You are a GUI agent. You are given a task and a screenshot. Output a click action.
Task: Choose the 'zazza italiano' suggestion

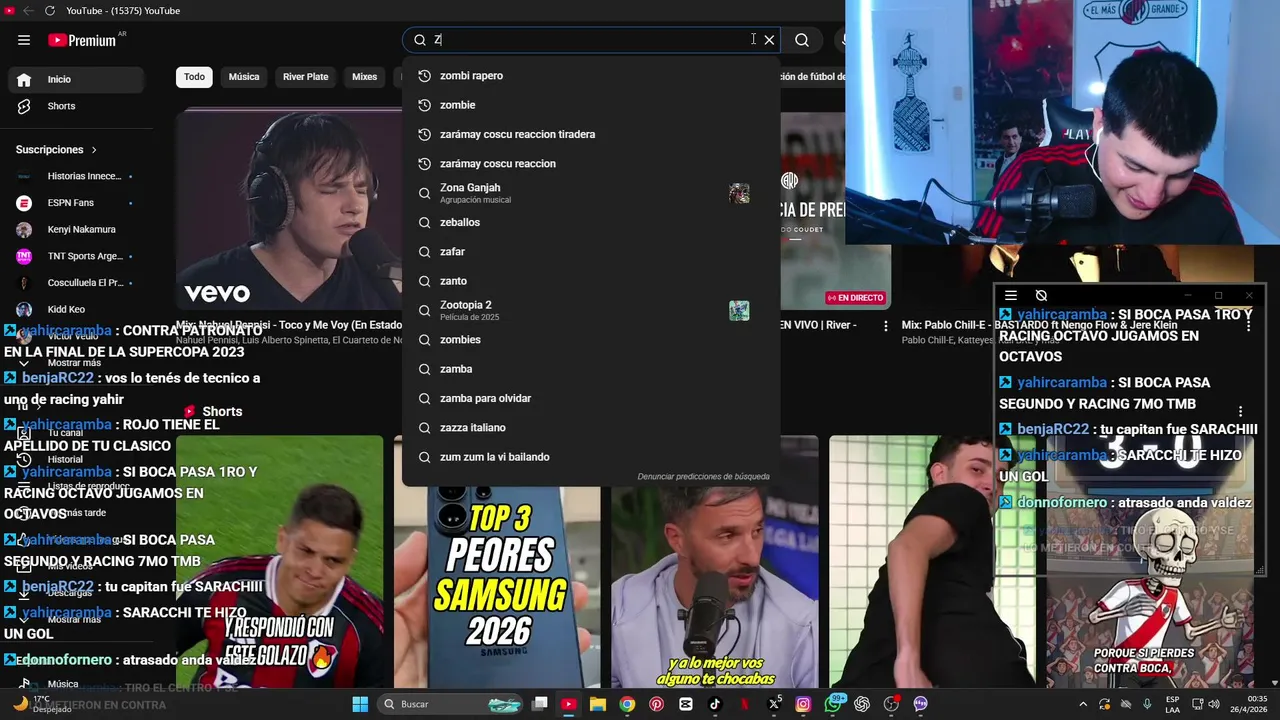(591, 427)
